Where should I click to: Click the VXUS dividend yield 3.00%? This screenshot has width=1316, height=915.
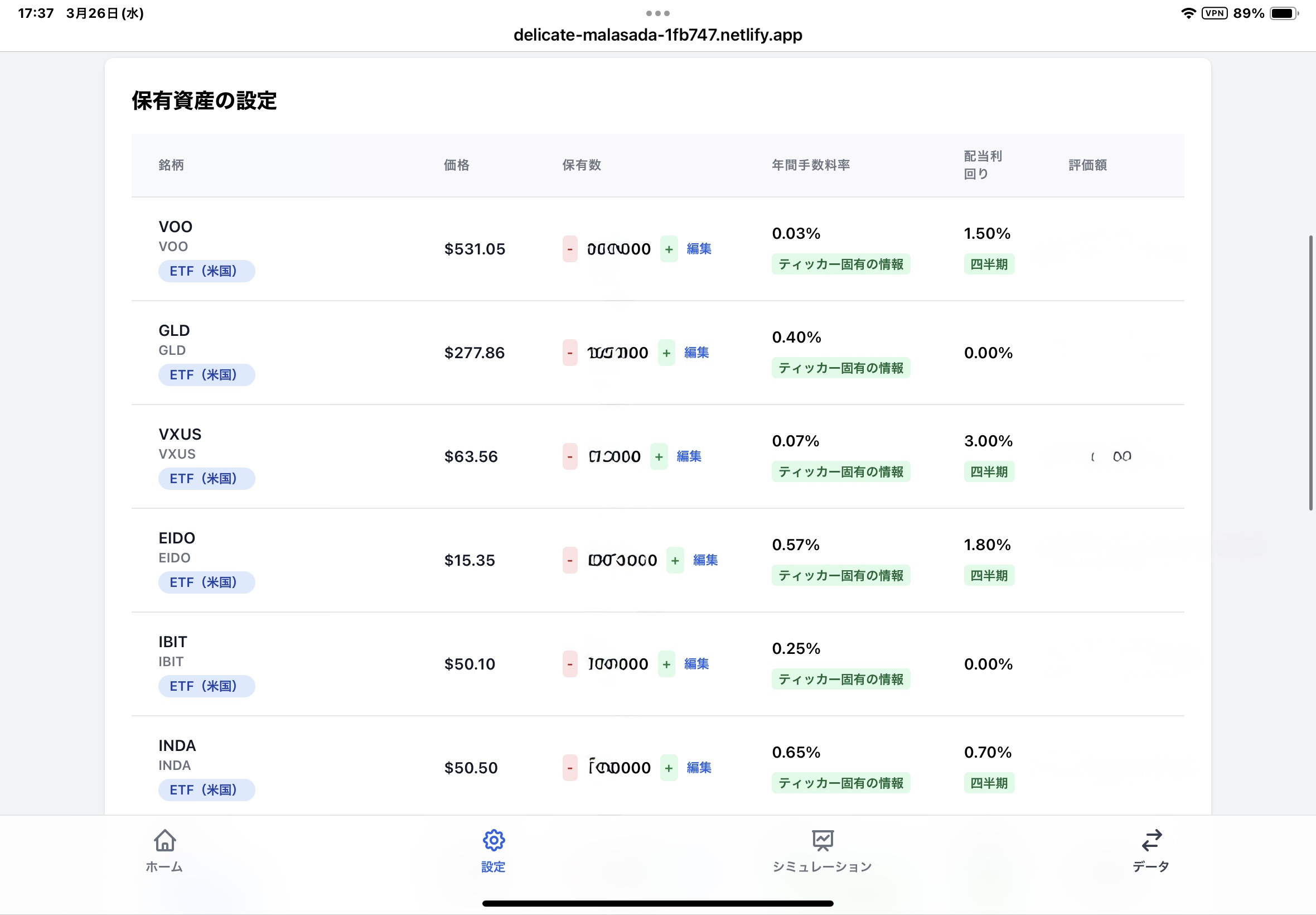pyautogui.click(x=988, y=441)
